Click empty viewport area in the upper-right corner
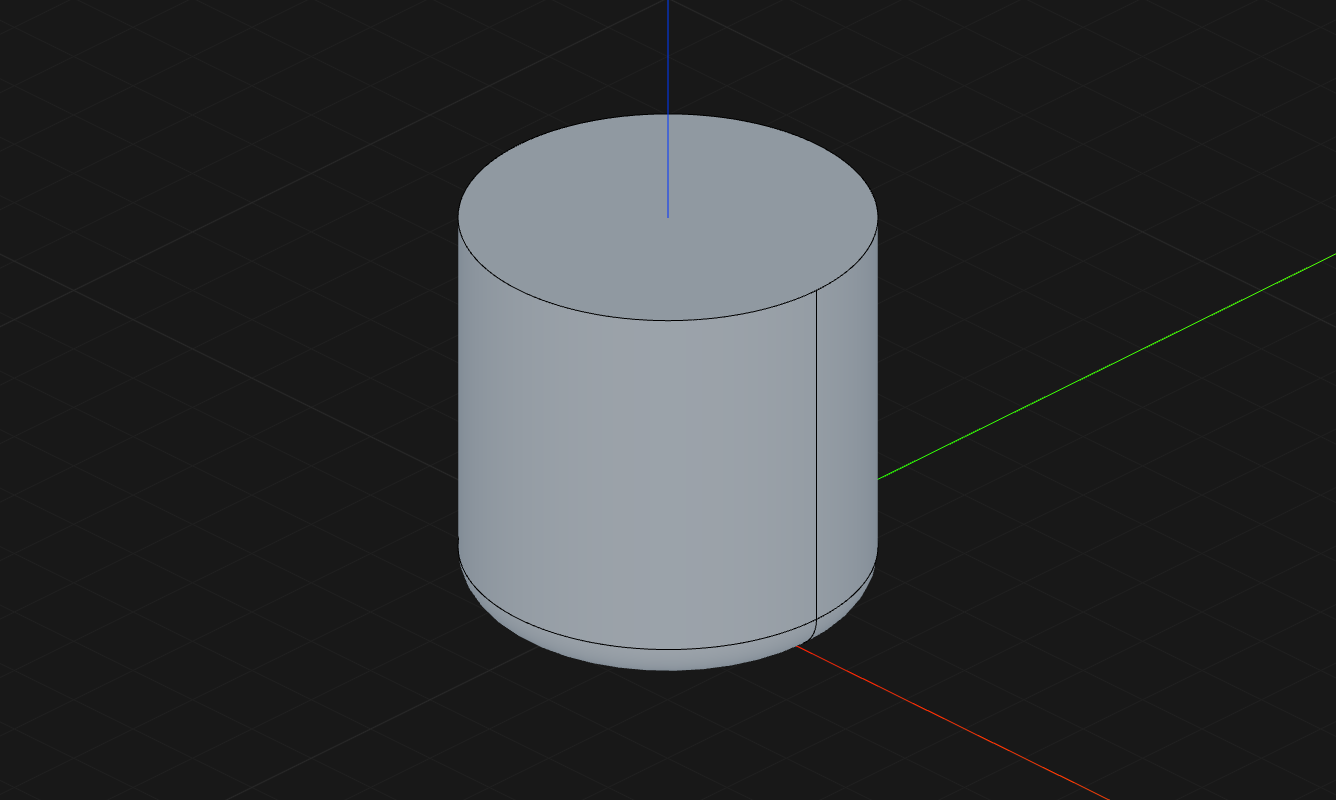The image size is (1336, 800). click(1200, 80)
